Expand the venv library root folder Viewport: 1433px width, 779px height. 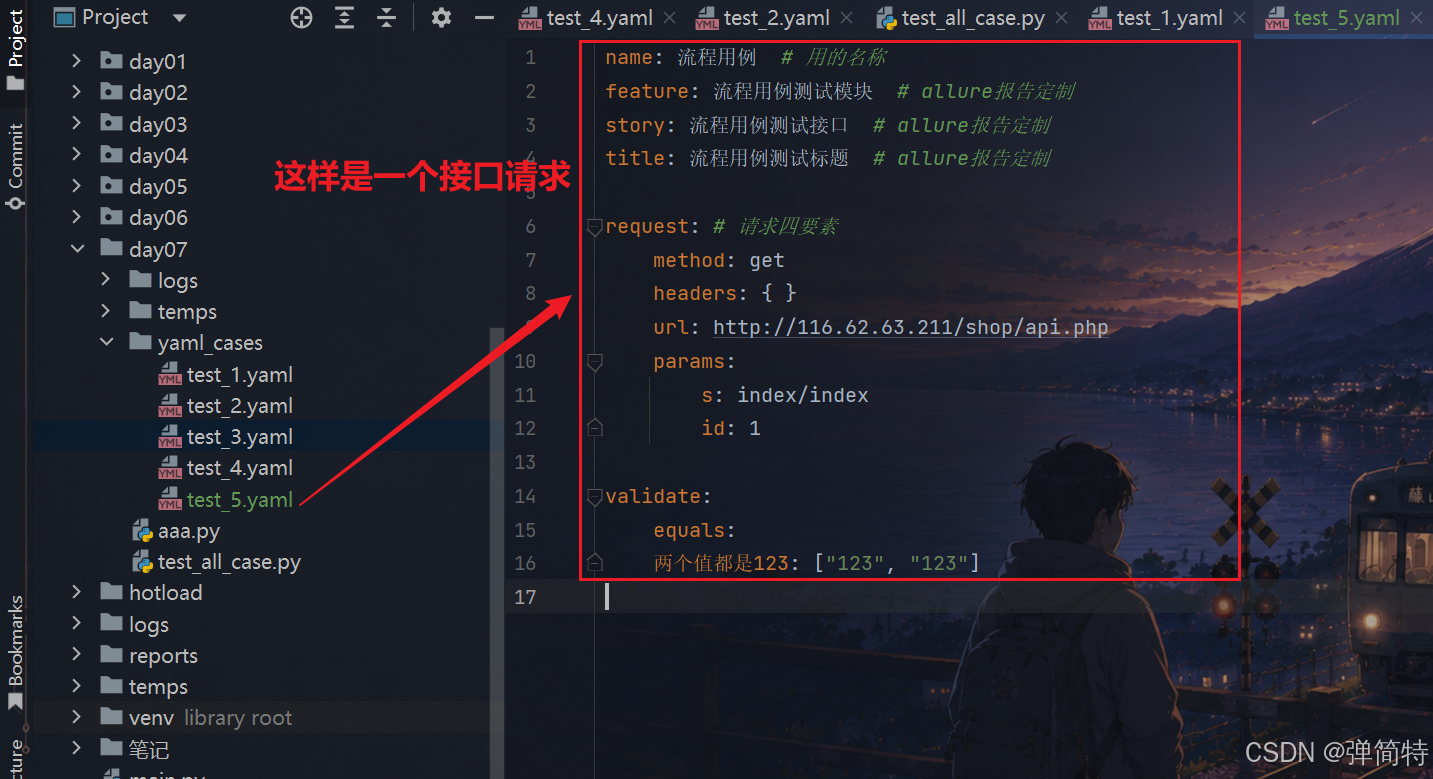(x=77, y=717)
